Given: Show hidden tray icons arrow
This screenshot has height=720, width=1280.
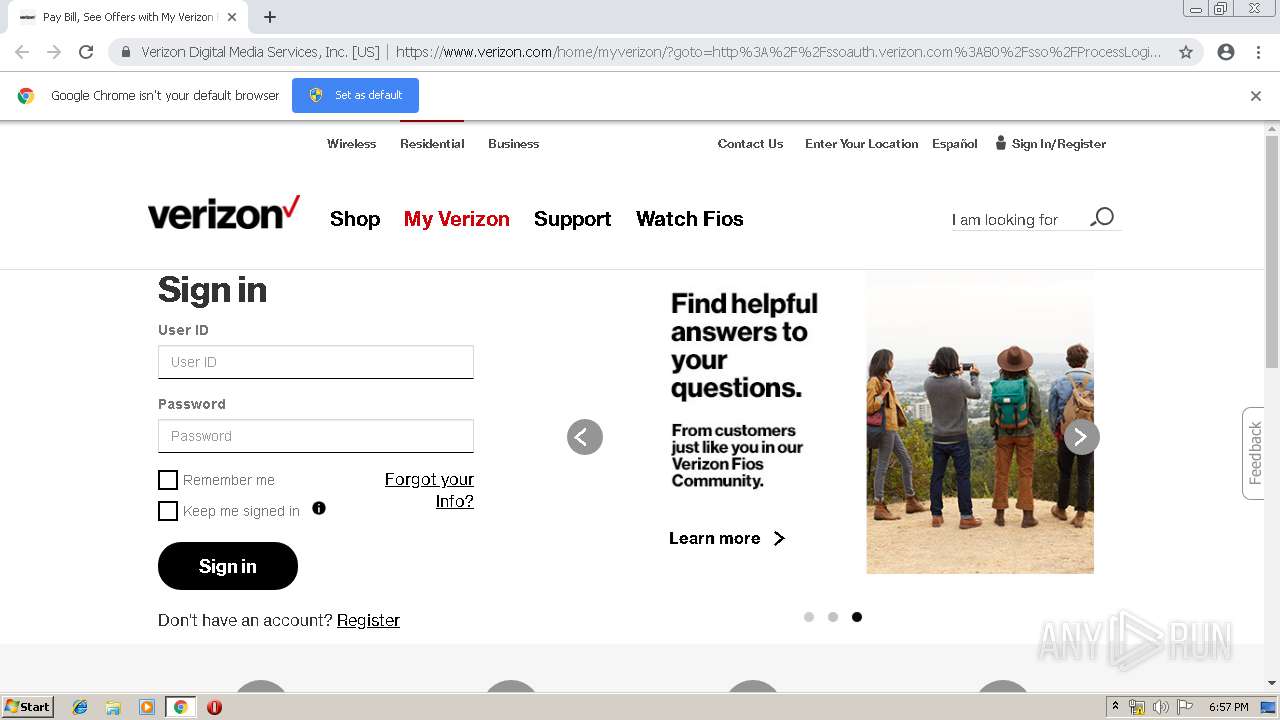Looking at the screenshot, I should click(1115, 707).
